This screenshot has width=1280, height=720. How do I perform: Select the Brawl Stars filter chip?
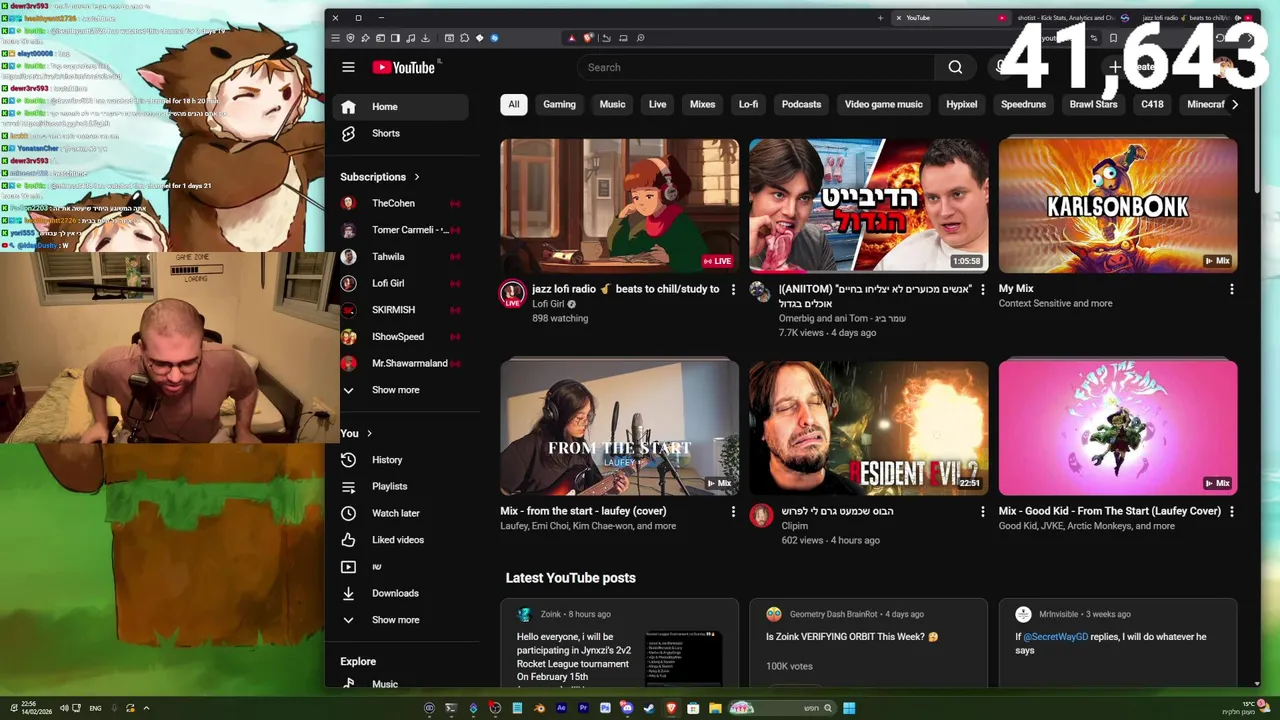(x=1093, y=104)
